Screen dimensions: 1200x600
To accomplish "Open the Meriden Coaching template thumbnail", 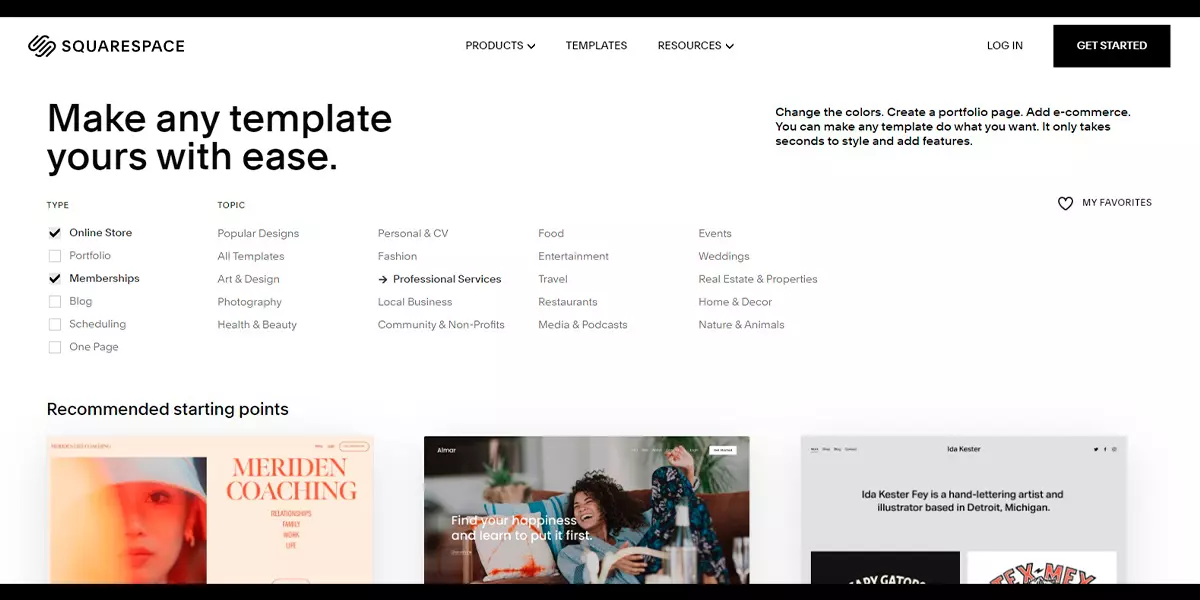I will [x=210, y=510].
